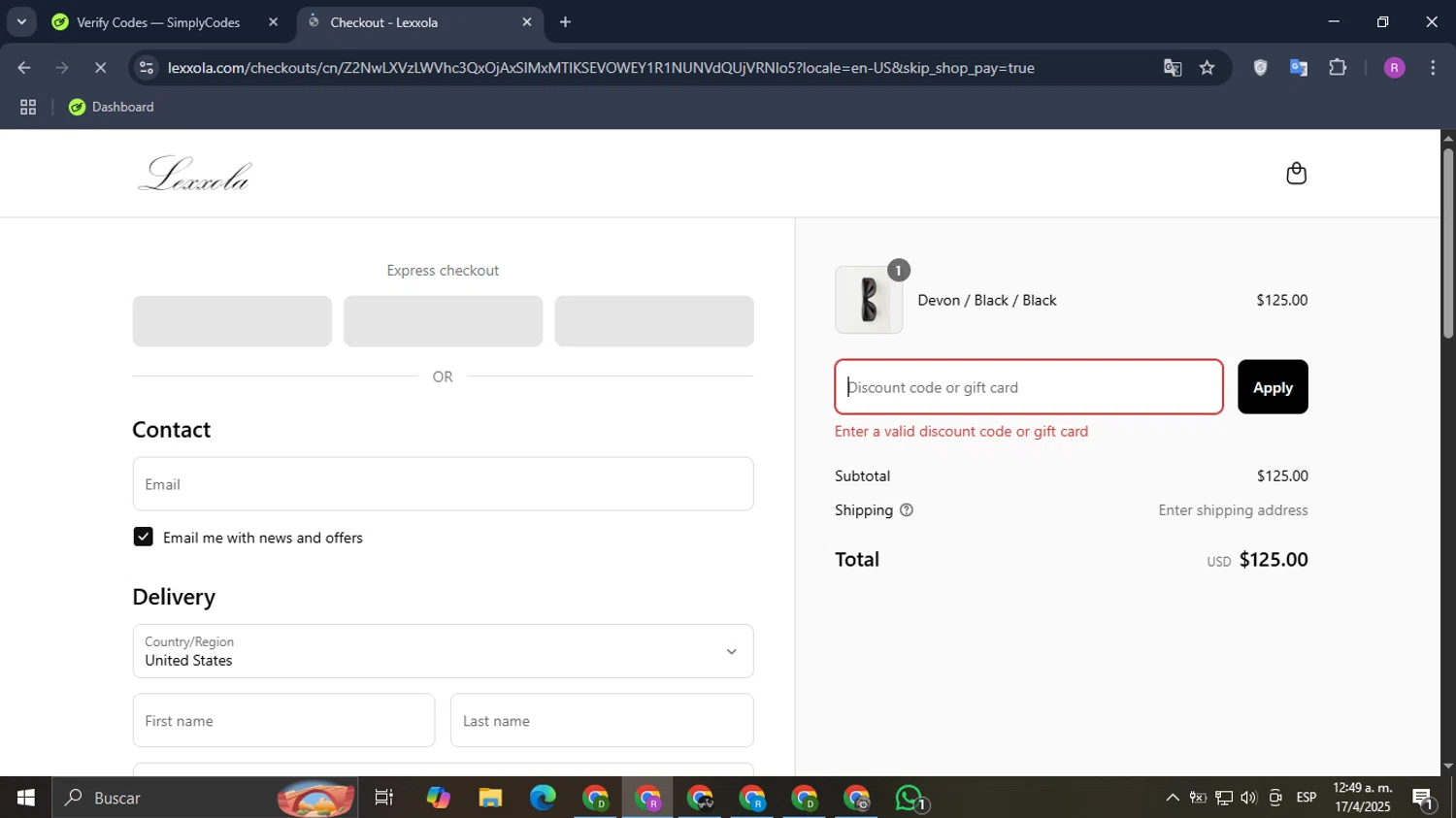
Task: Click the address bar URL
Action: (601, 68)
